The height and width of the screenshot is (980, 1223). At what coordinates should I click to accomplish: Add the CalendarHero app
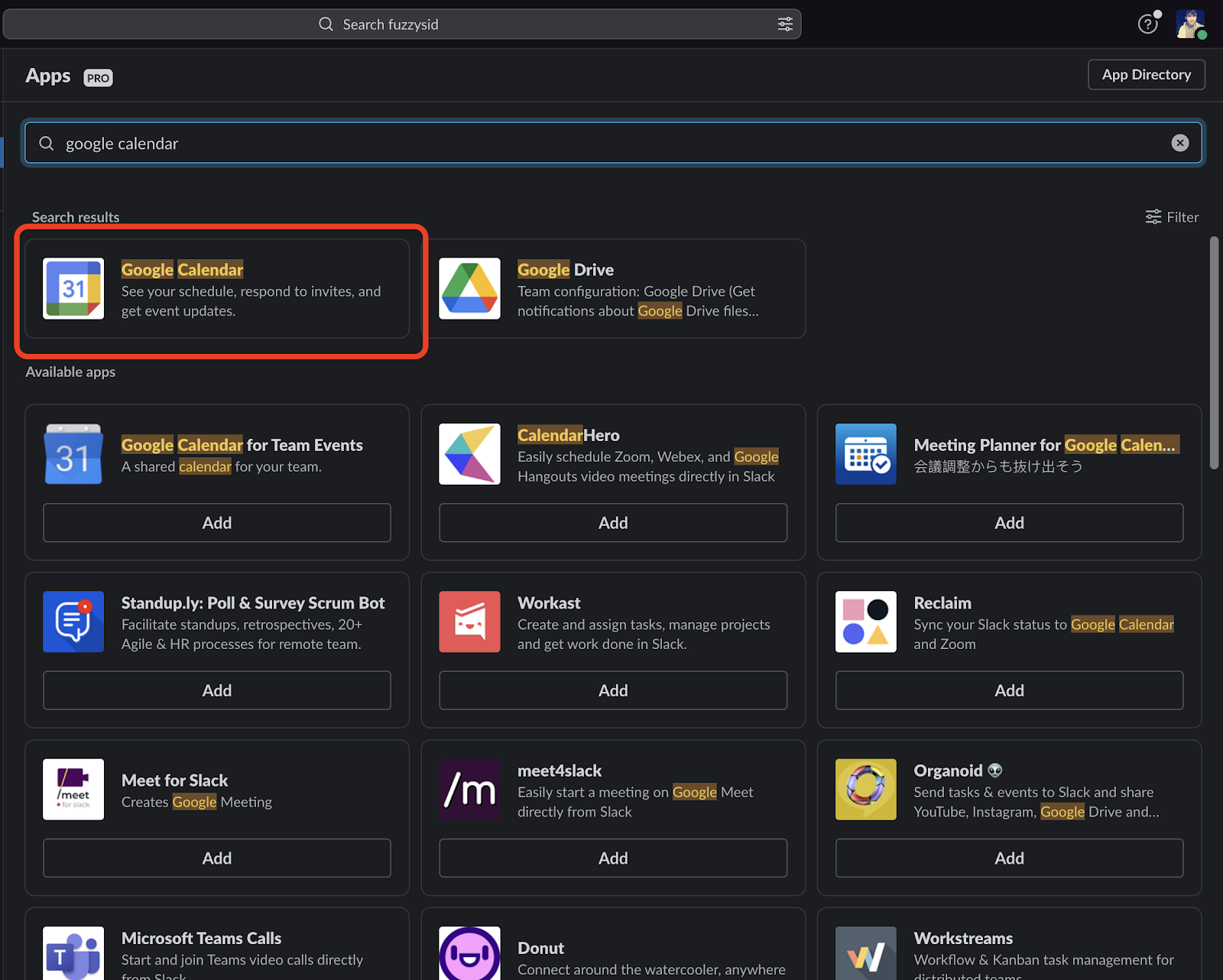click(613, 523)
